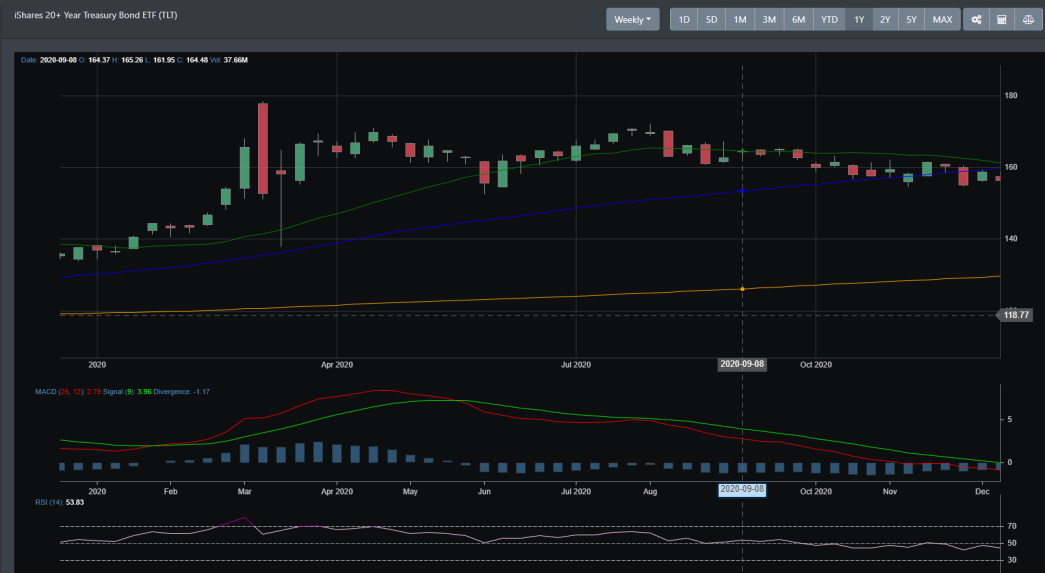
Task: Click the iShares 20+ Year Treasury Bond ETF title
Action: click(x=96, y=15)
